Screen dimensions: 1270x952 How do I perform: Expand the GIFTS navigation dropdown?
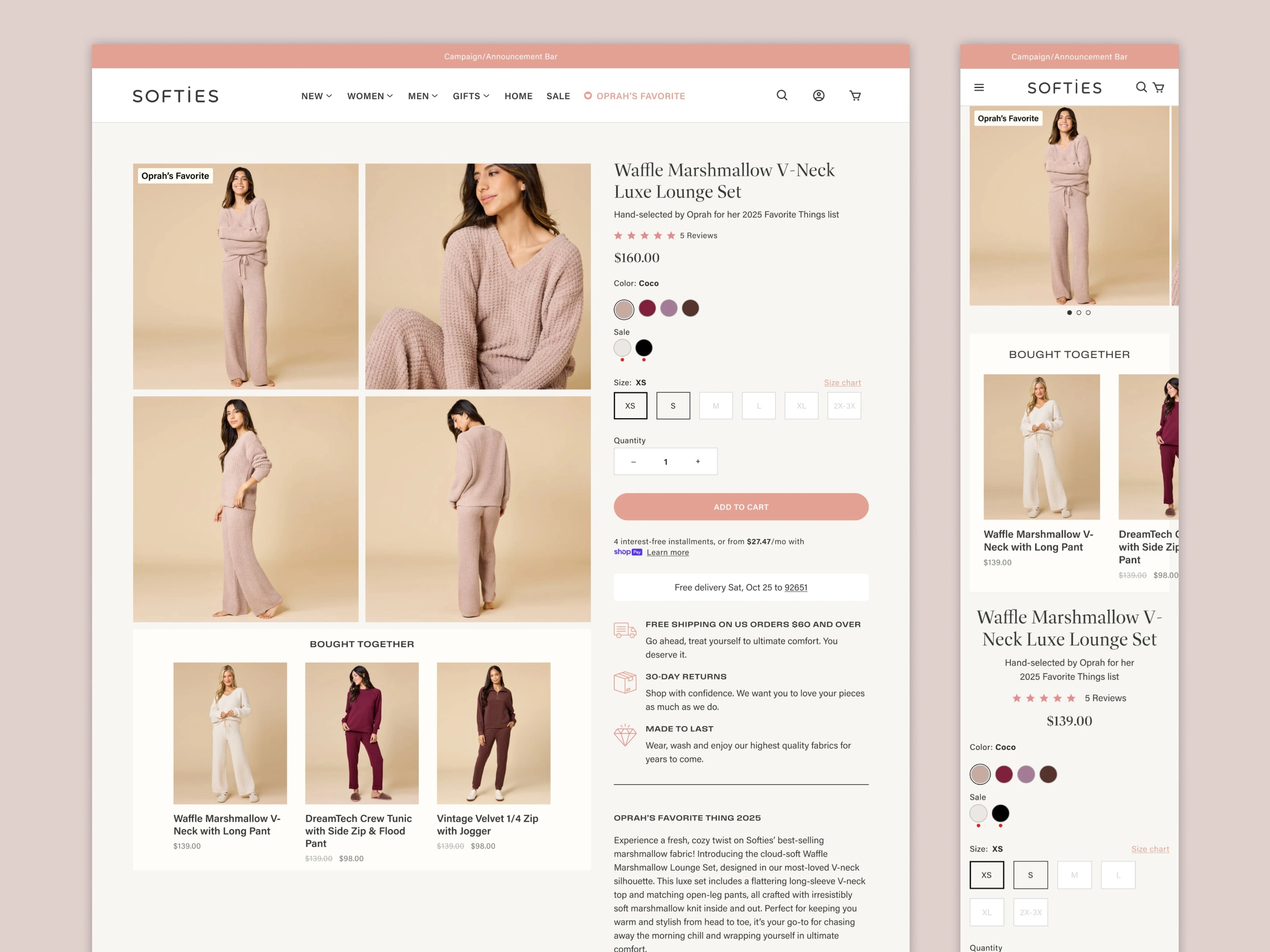[471, 96]
